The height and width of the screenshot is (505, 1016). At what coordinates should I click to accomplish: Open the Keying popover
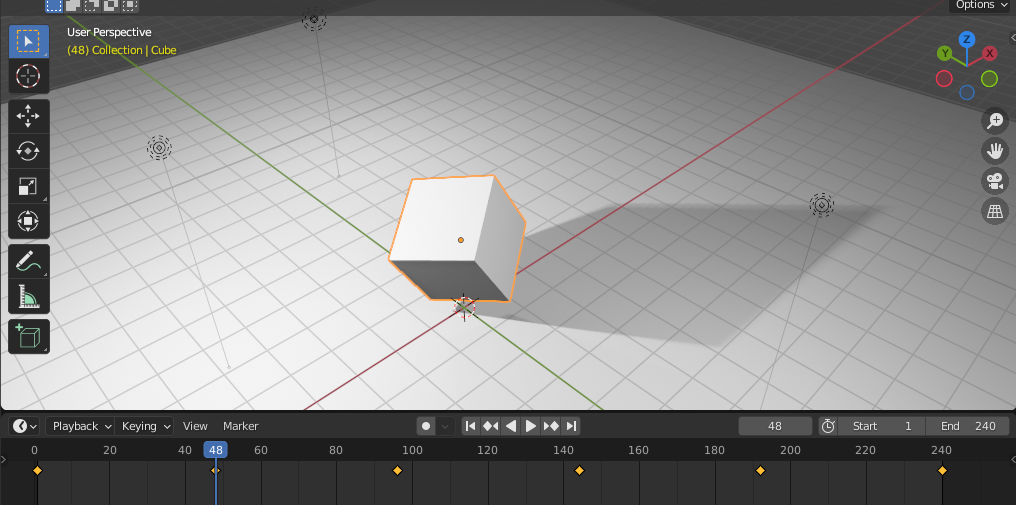(145, 426)
